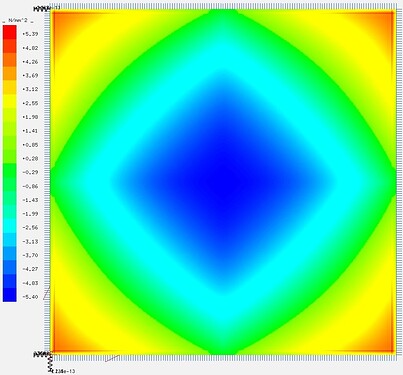Click the legend value +3.69

[30, 76]
